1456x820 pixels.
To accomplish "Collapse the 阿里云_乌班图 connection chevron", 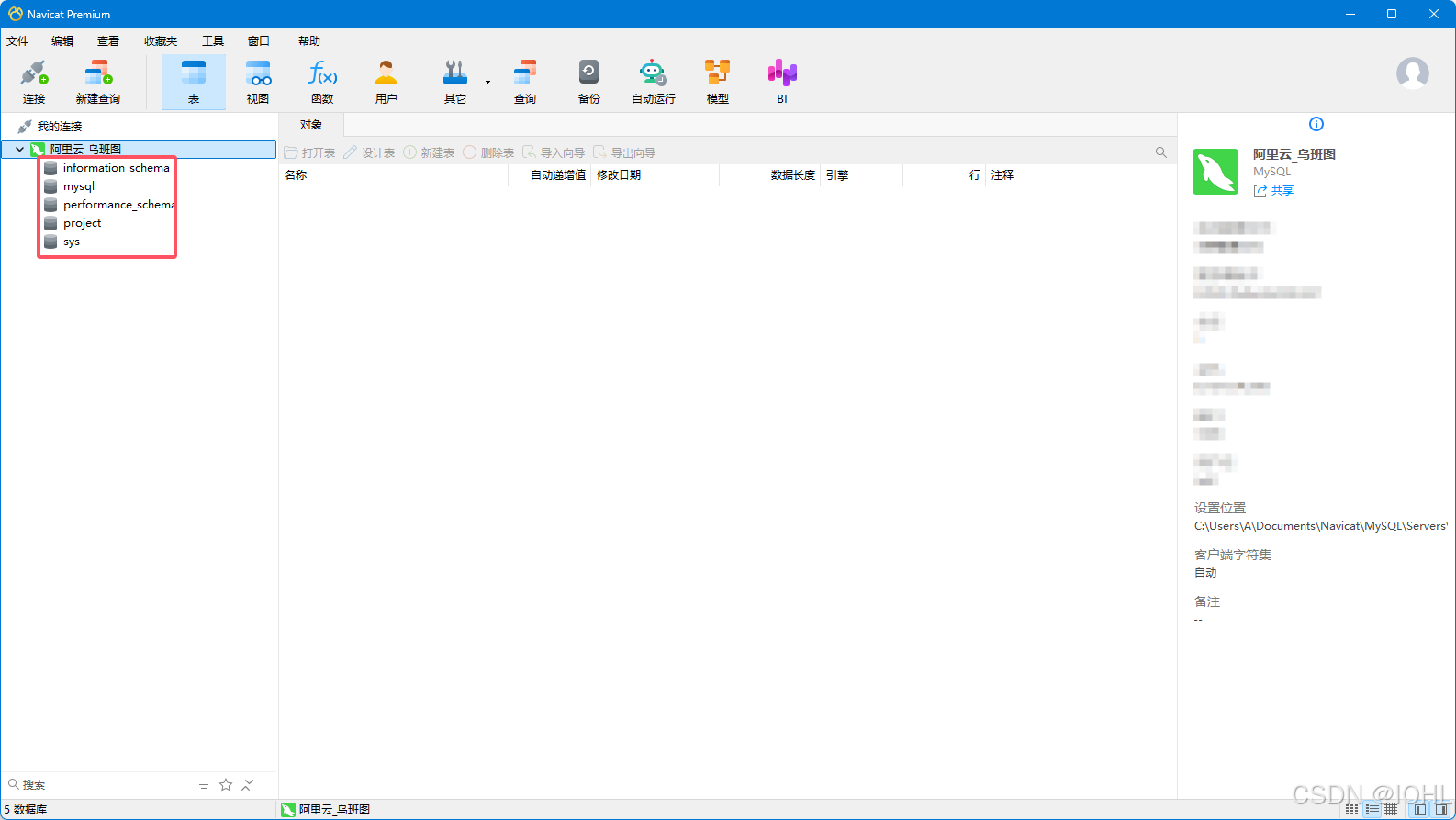I will tap(19, 149).
